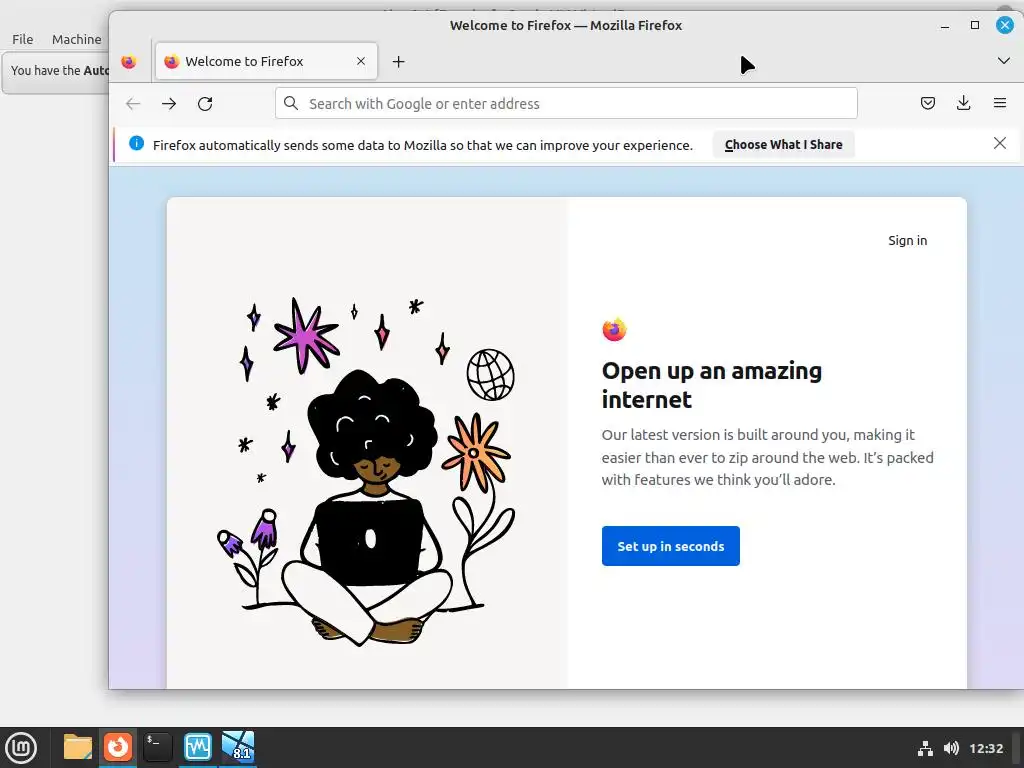
Task: Reload the current page
Action: pos(205,103)
